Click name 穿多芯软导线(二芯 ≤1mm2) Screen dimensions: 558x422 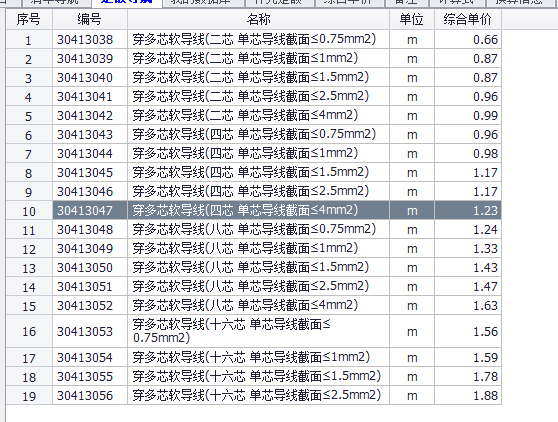tap(258, 59)
